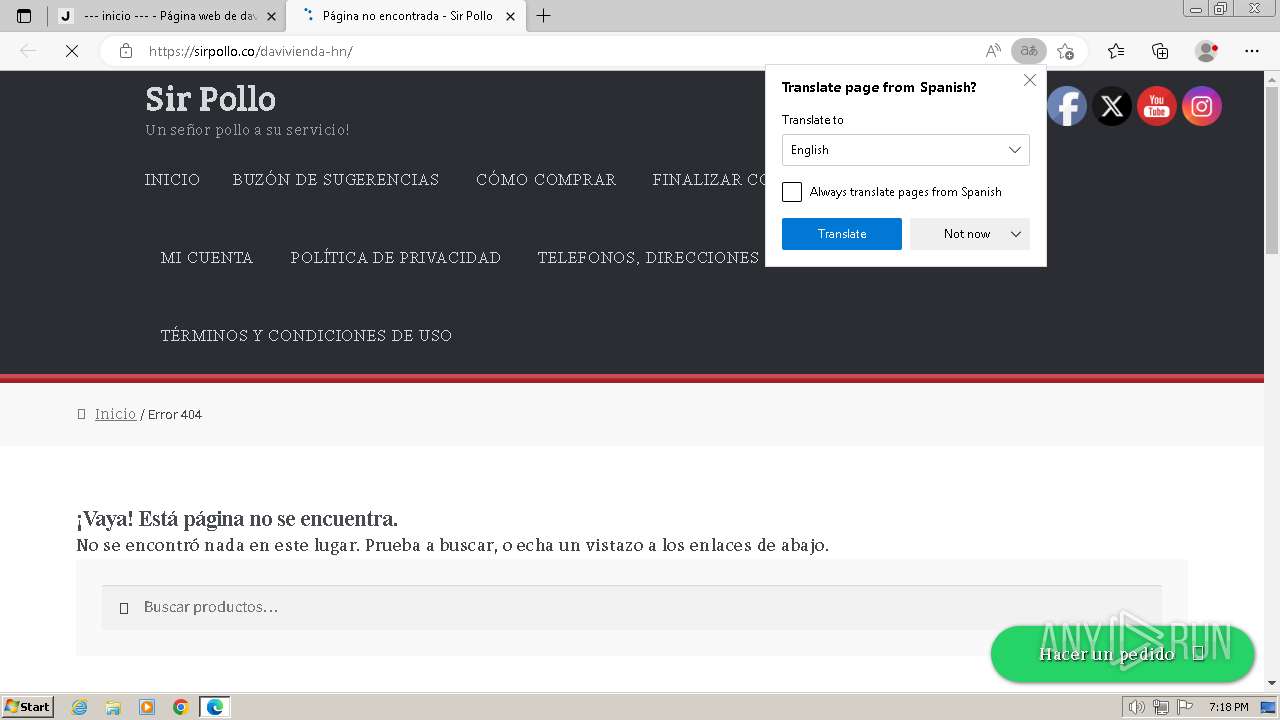Click the volume tray icon
The width and height of the screenshot is (1280, 720).
pos(1136,707)
